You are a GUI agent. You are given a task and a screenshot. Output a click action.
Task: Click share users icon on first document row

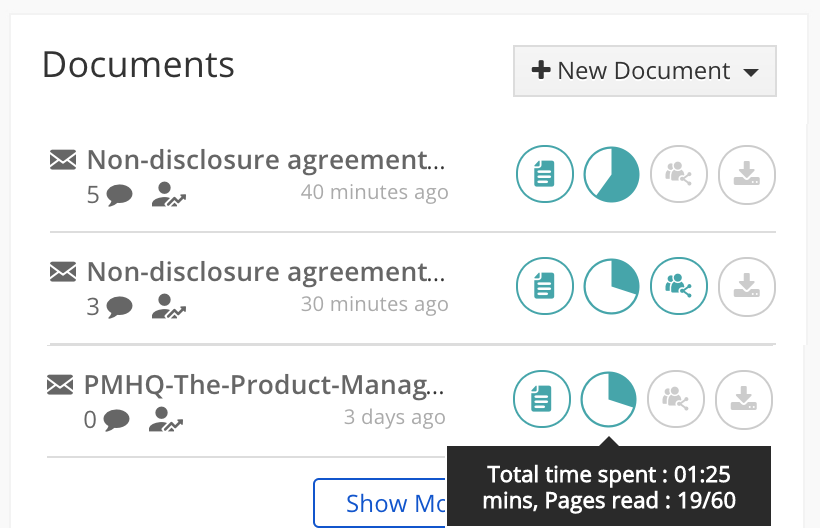click(679, 174)
